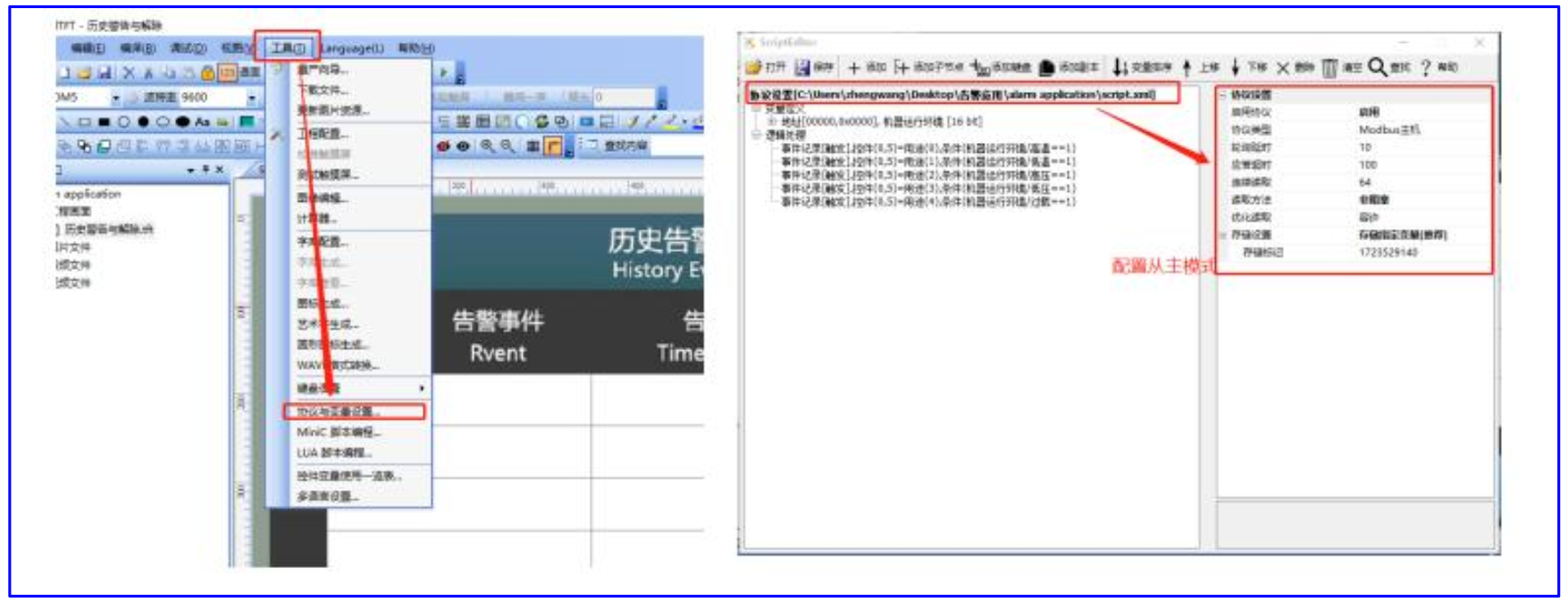Image resolution: width=1568 pixels, height=602 pixels.
Task: Click the variable sort arrows icon
Action: click(1119, 67)
